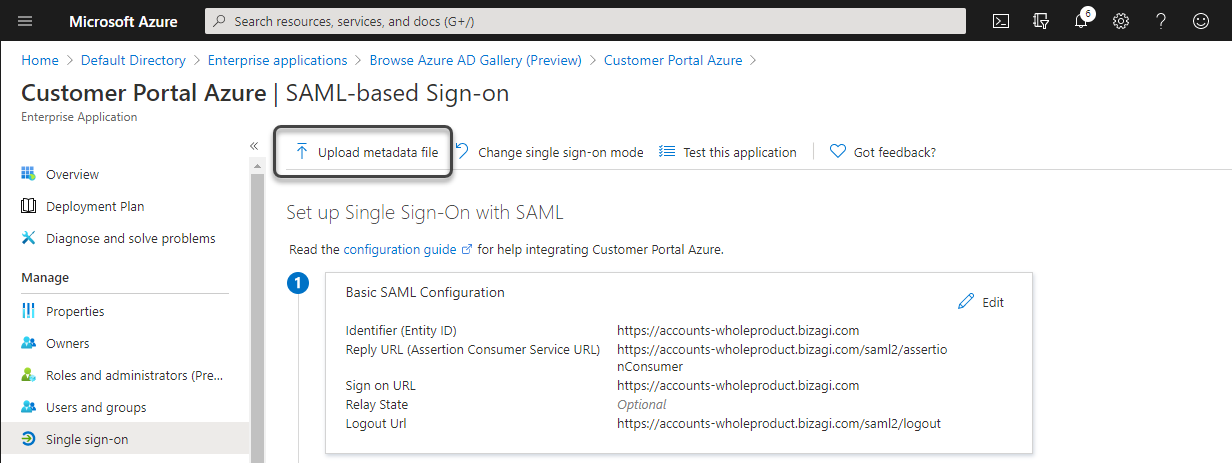The width and height of the screenshot is (1232, 463).
Task: Click the Set up Single Sign-On with SAML heading
Action: pyautogui.click(x=425, y=212)
